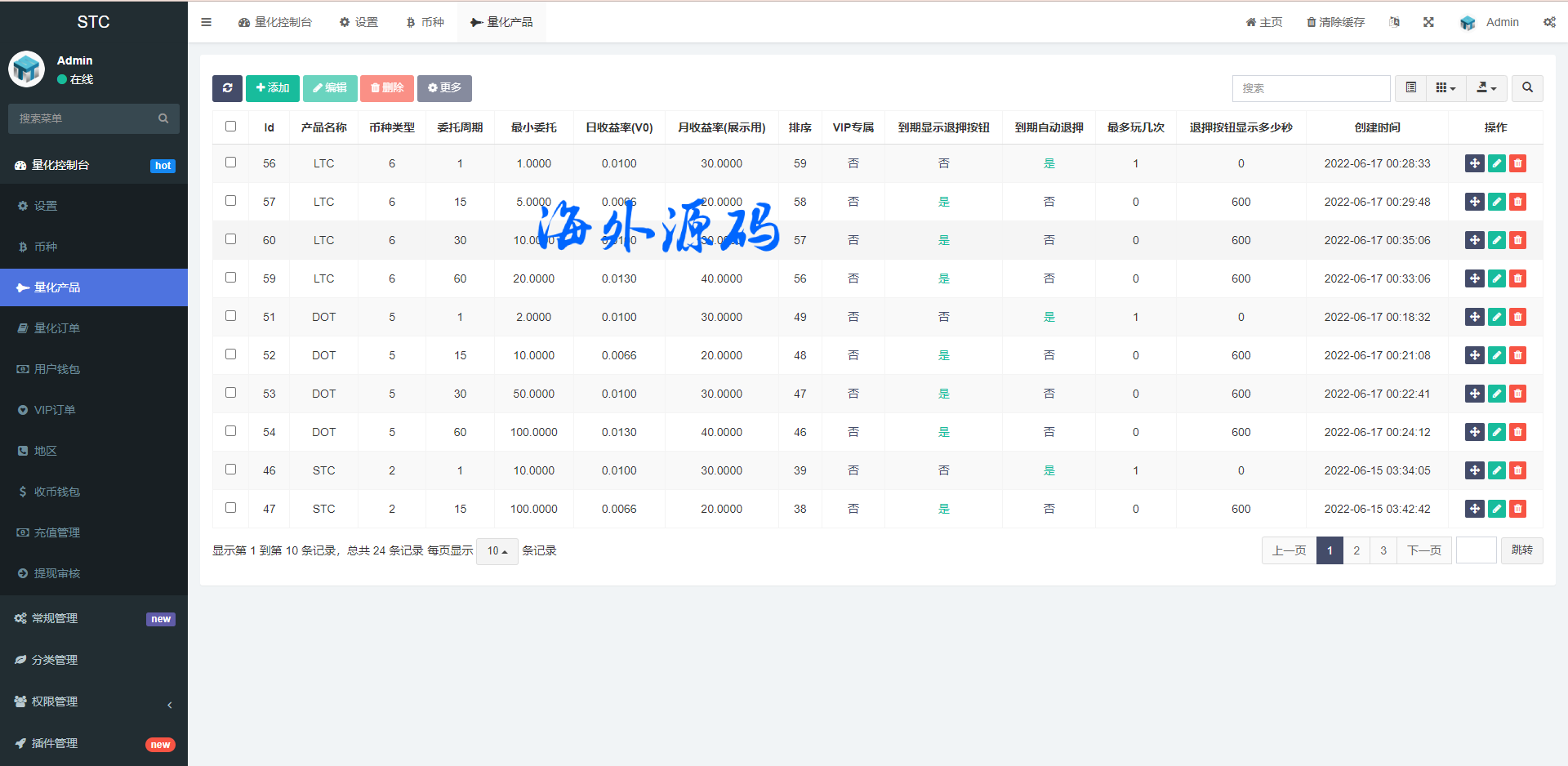Viewport: 1568px width, 766px height.
Task: Toggle the sidebar hamburger menu icon
Action: (206, 22)
